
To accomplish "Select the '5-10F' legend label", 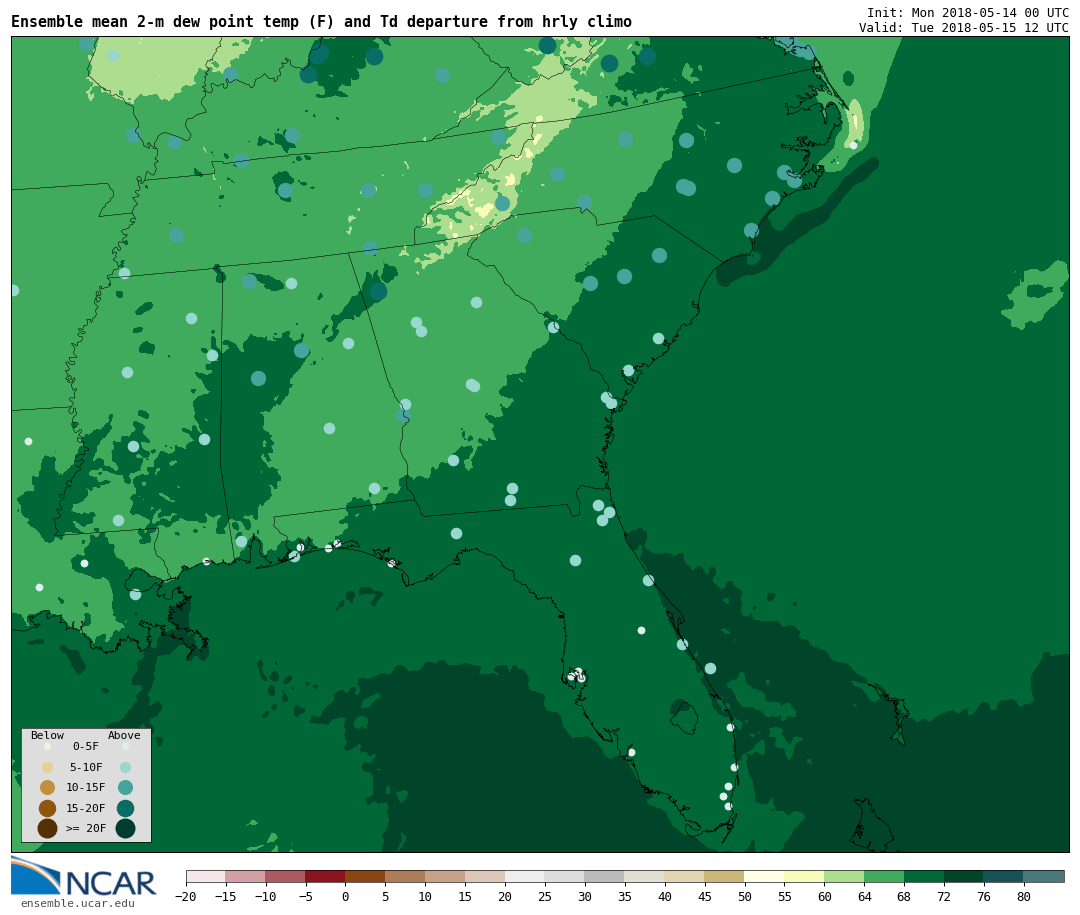I will (86, 768).
